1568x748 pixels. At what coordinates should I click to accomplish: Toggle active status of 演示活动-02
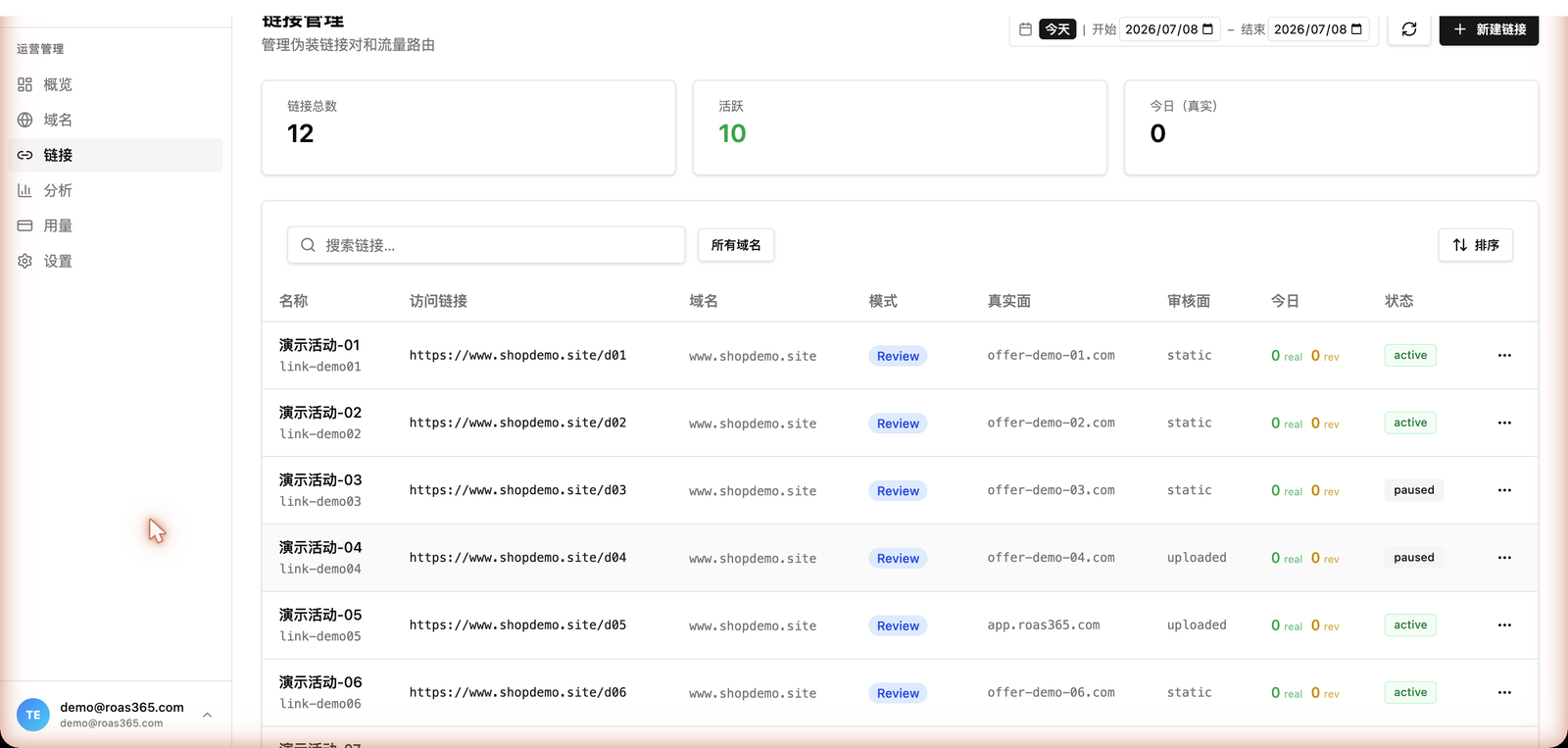pos(1410,423)
